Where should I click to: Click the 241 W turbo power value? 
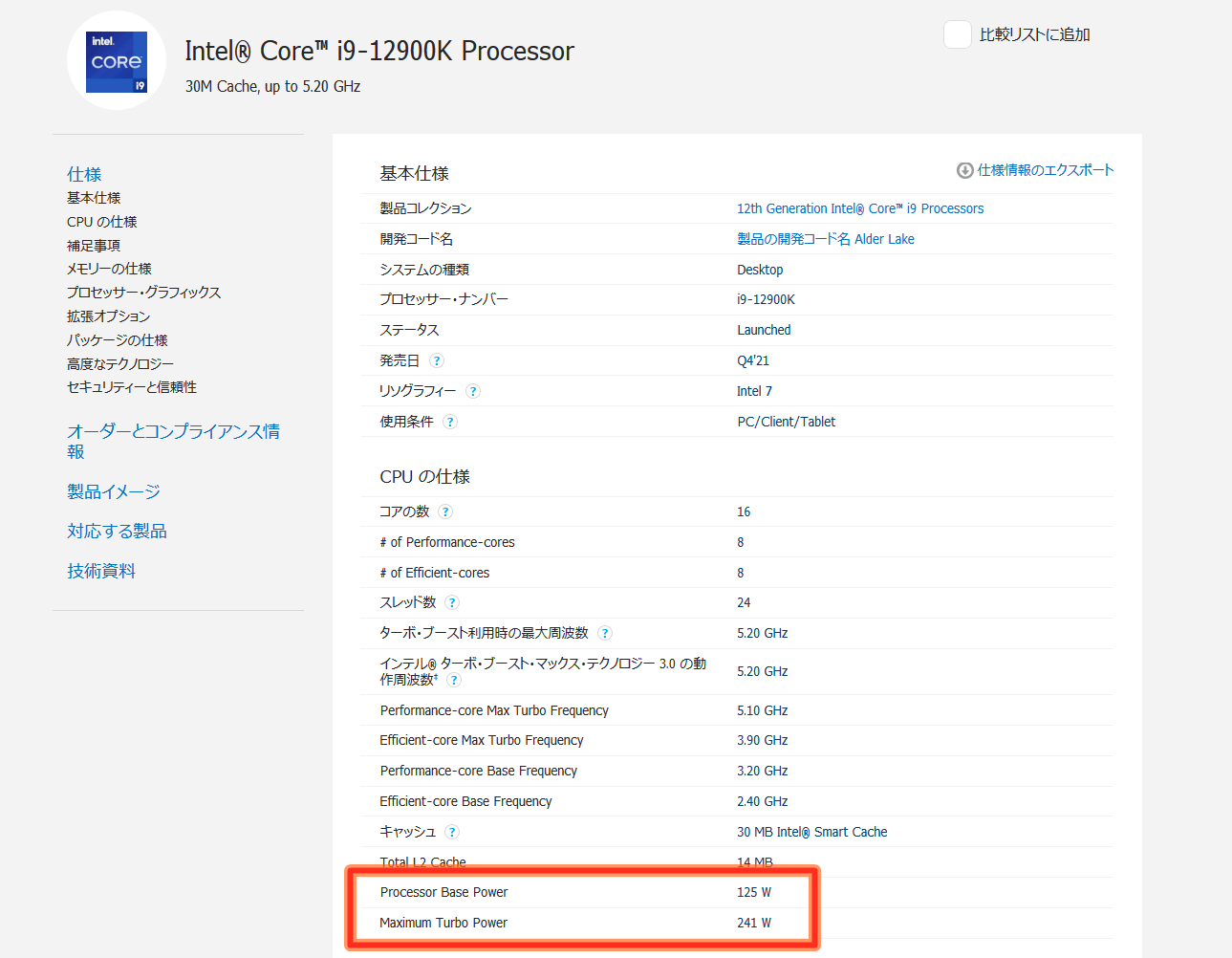[x=754, y=923]
